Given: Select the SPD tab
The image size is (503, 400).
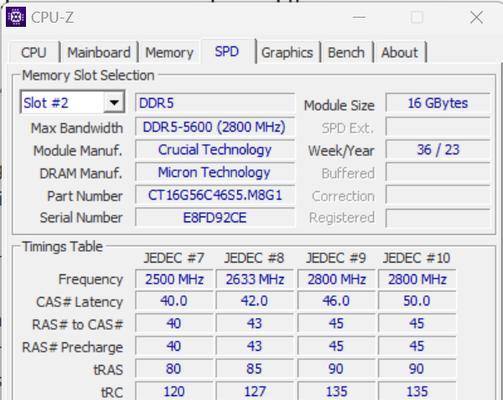Looking at the screenshot, I should (x=227, y=51).
